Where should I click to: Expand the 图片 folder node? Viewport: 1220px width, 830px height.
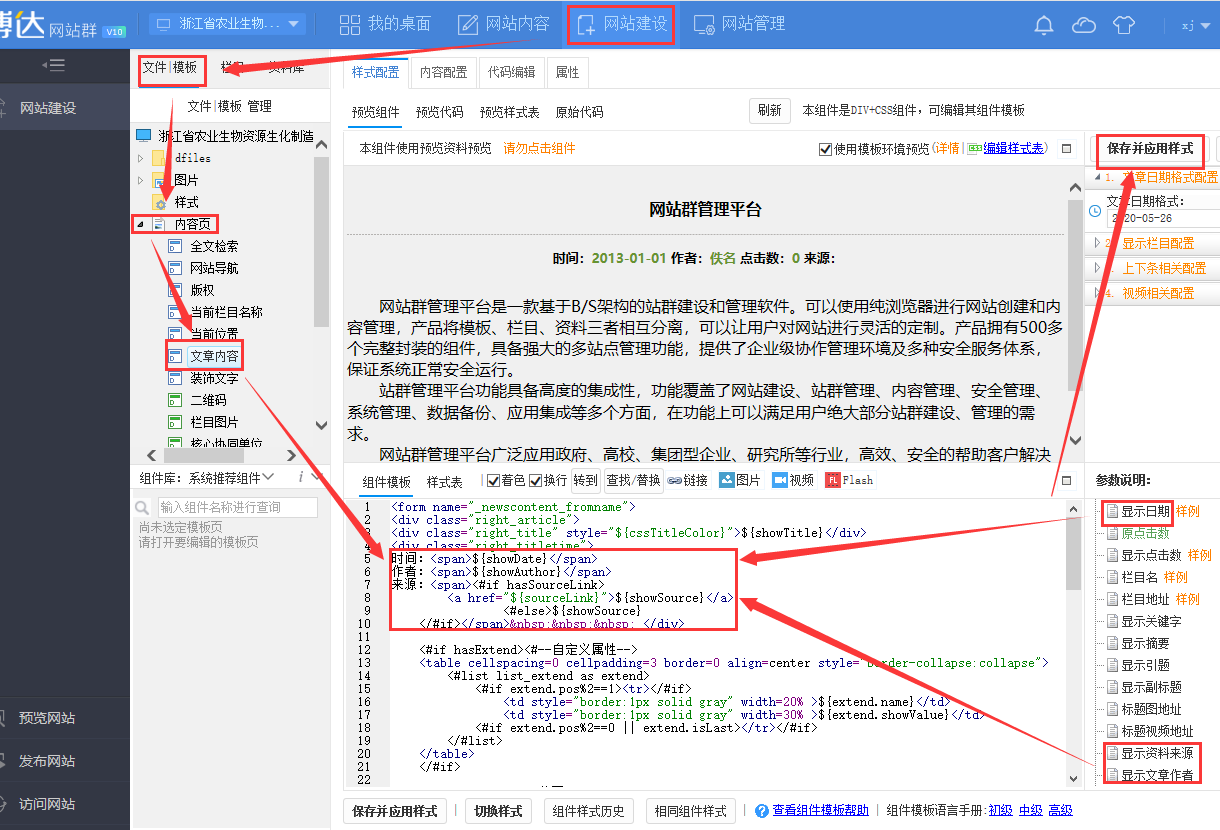tap(141, 180)
